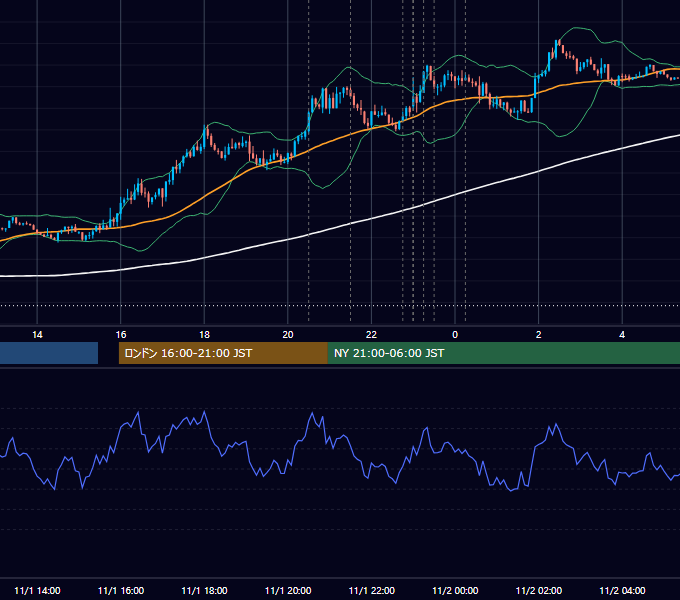This screenshot has height=600, width=680.
Task: Click the 14 hour axis label
Action: coord(37,335)
